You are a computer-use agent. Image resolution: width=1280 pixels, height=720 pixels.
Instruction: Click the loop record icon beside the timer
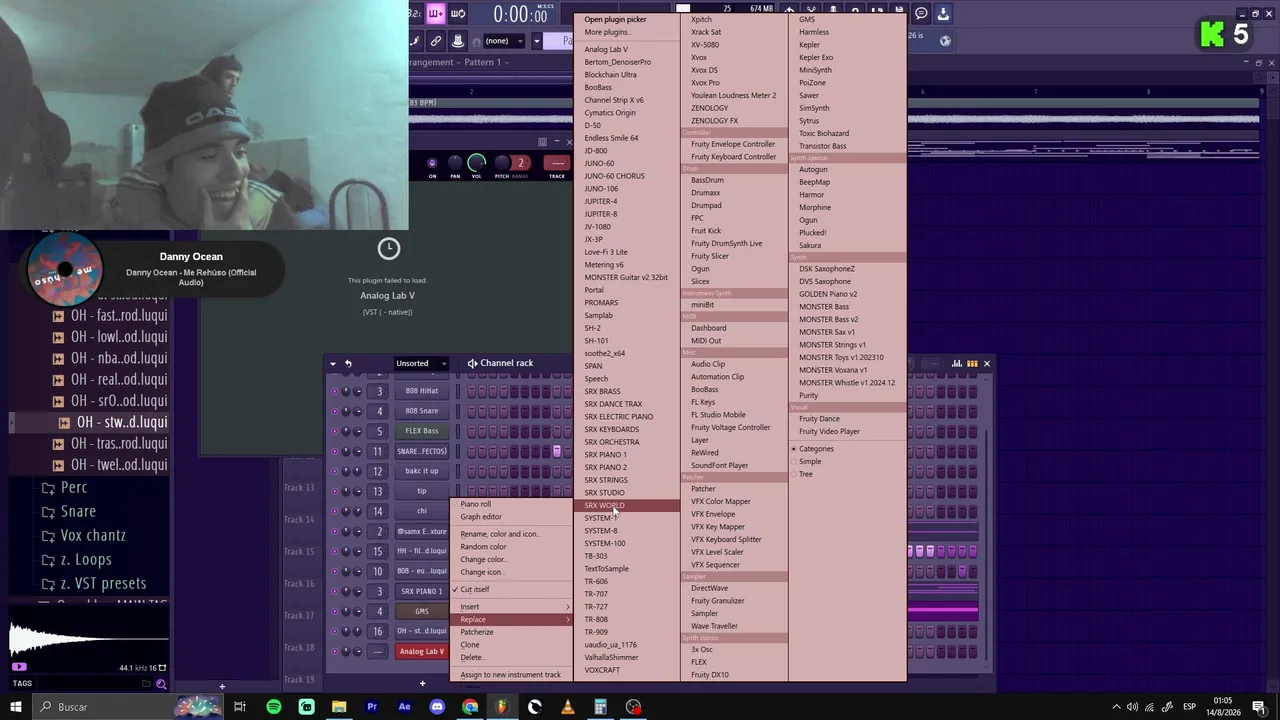[458, 14]
